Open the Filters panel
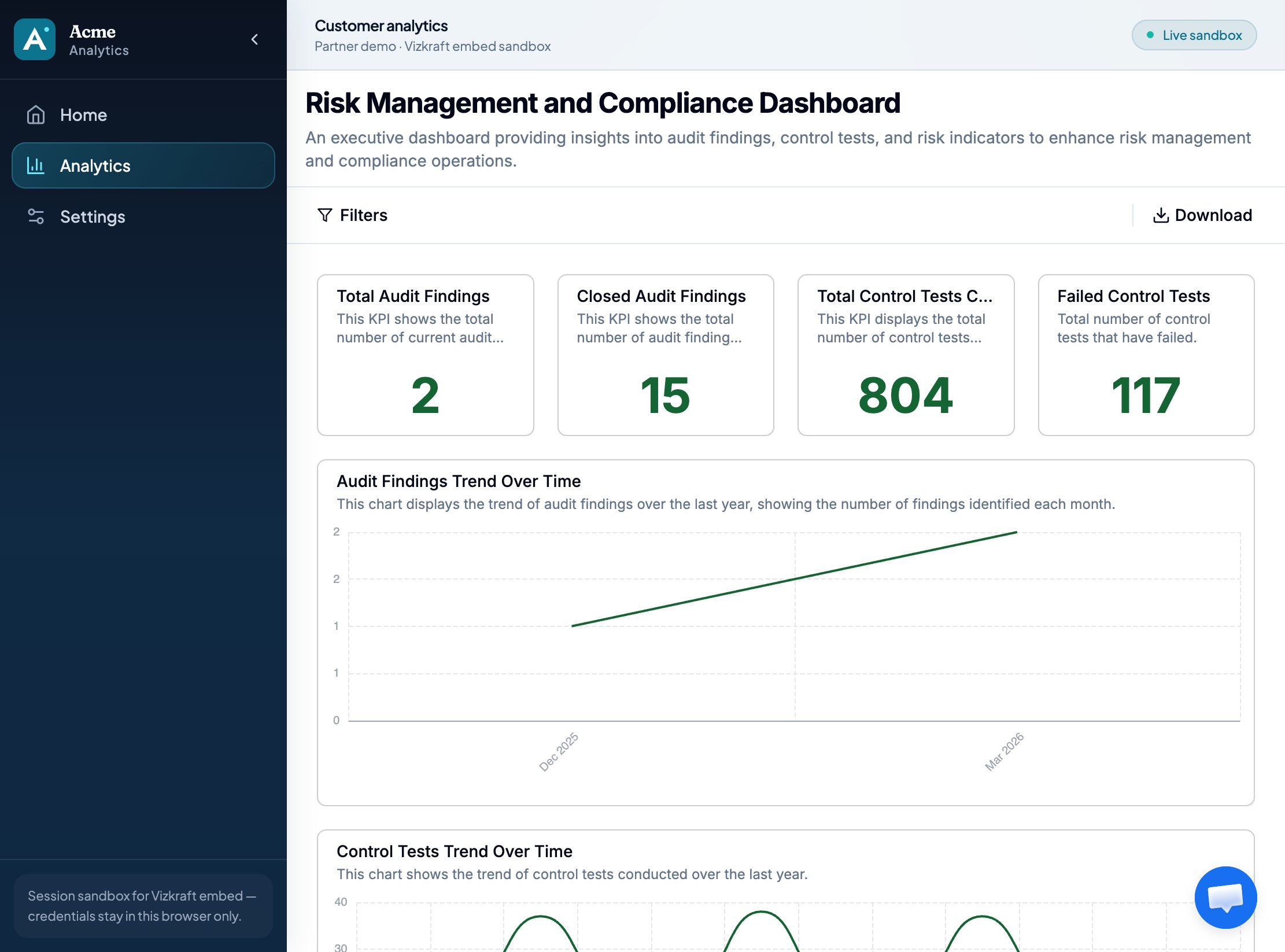 (352, 215)
